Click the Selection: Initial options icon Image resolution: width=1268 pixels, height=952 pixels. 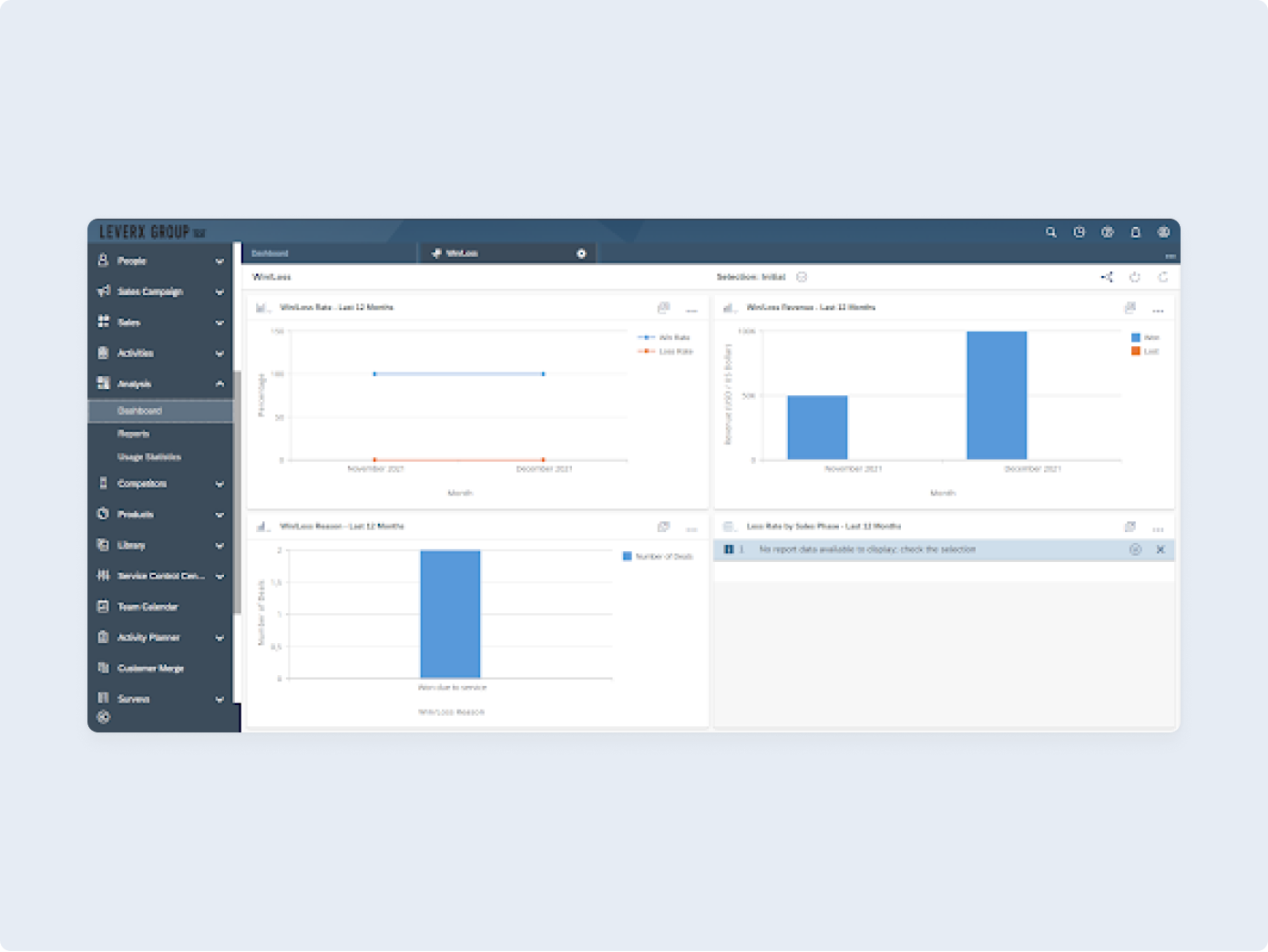coord(802,277)
